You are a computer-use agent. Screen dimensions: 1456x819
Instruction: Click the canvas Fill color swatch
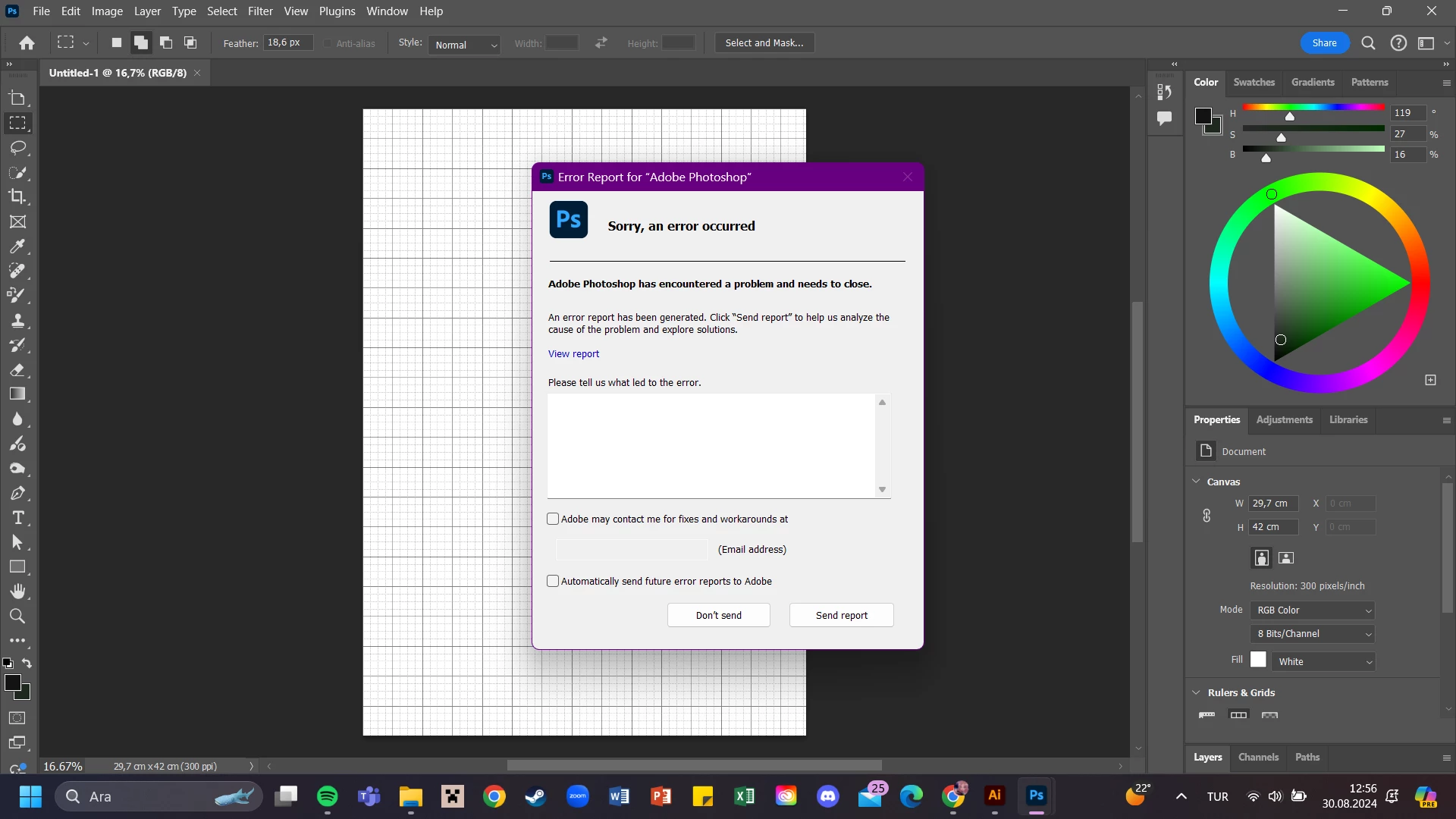[1258, 661]
